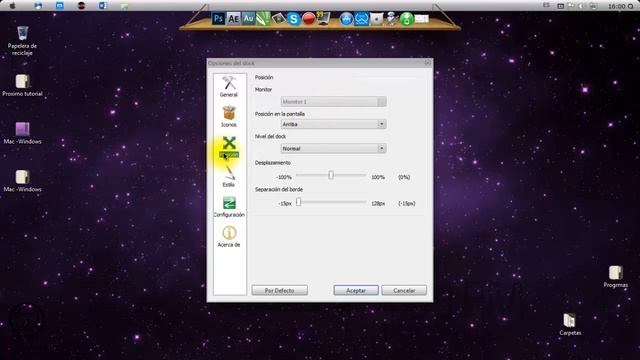Open the green pen app in dock
The height and width of the screenshot is (360, 640).
(x=263, y=19)
